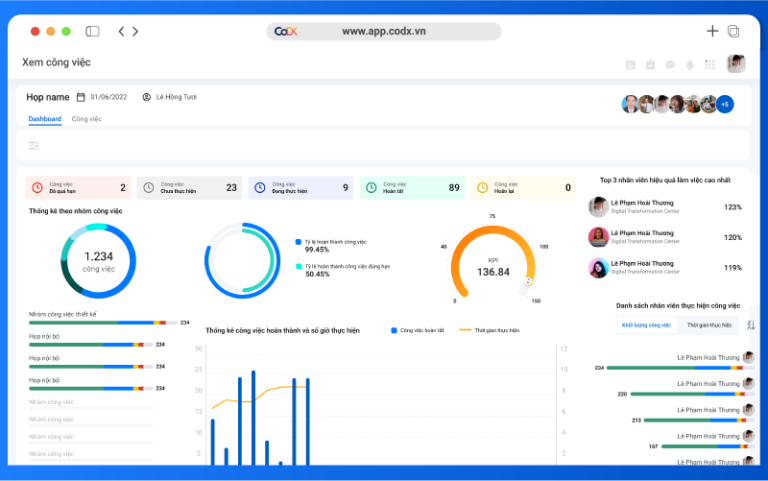Image resolution: width=768 pixels, height=481 pixels.
Task: Open the Đã quá hạn card showing 2
Action: coord(78,188)
